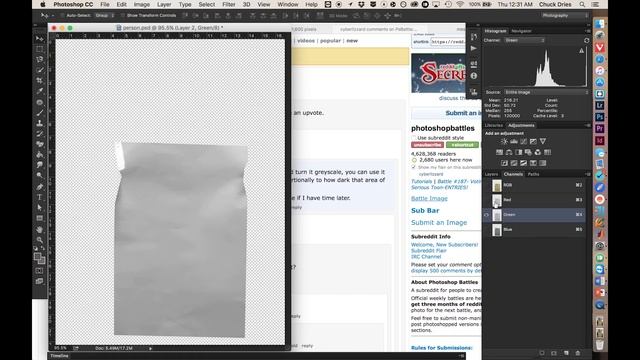Delete current channel with trash icon
This screenshot has width=640, height=360.
[578, 353]
